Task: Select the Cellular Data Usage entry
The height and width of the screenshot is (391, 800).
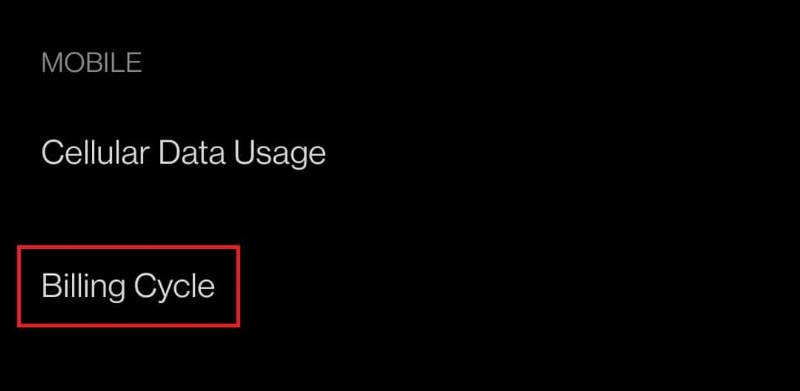Action: [x=184, y=152]
